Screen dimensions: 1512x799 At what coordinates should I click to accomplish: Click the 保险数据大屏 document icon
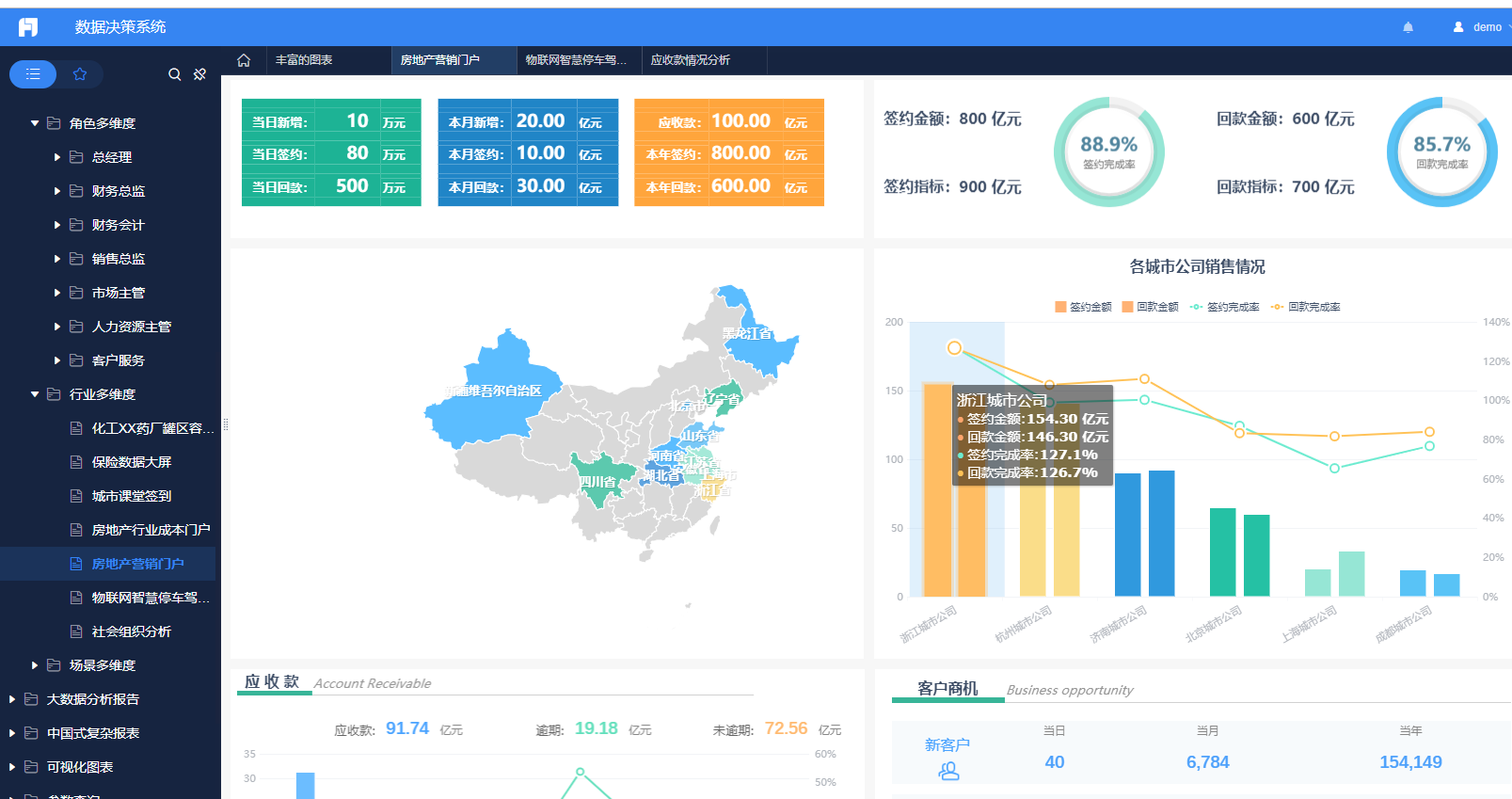point(76,462)
